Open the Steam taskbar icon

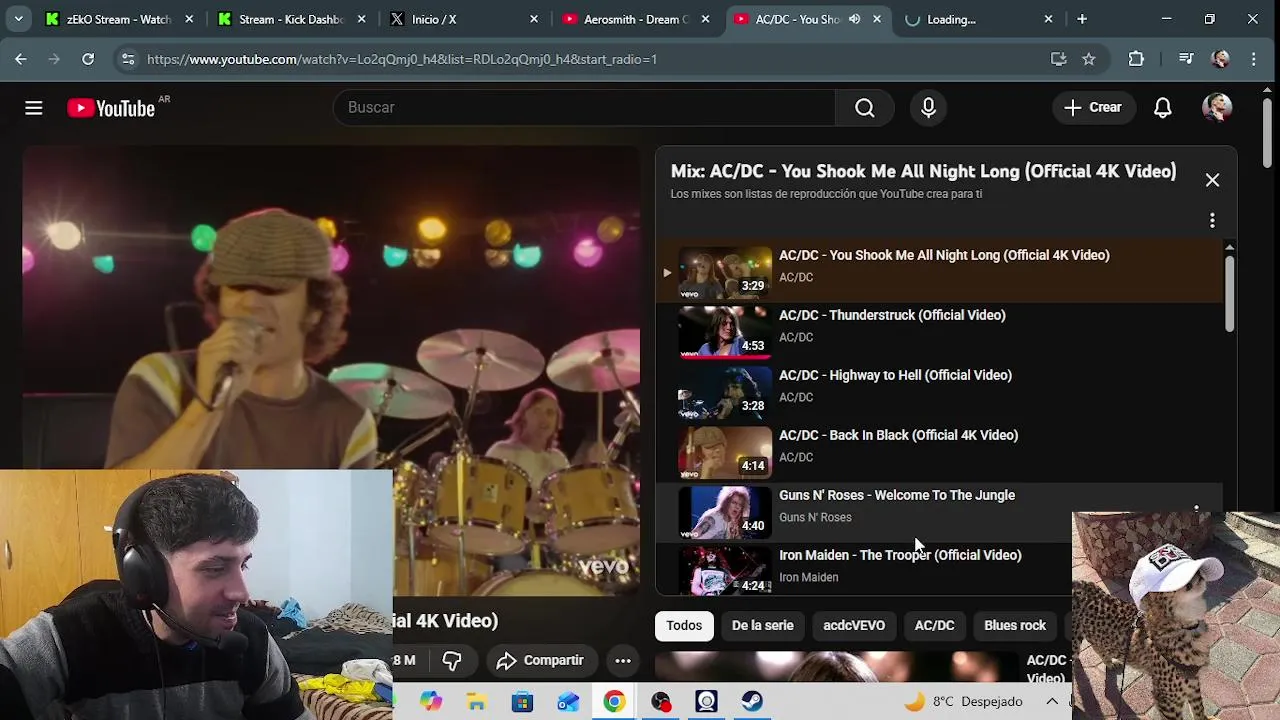click(x=752, y=702)
